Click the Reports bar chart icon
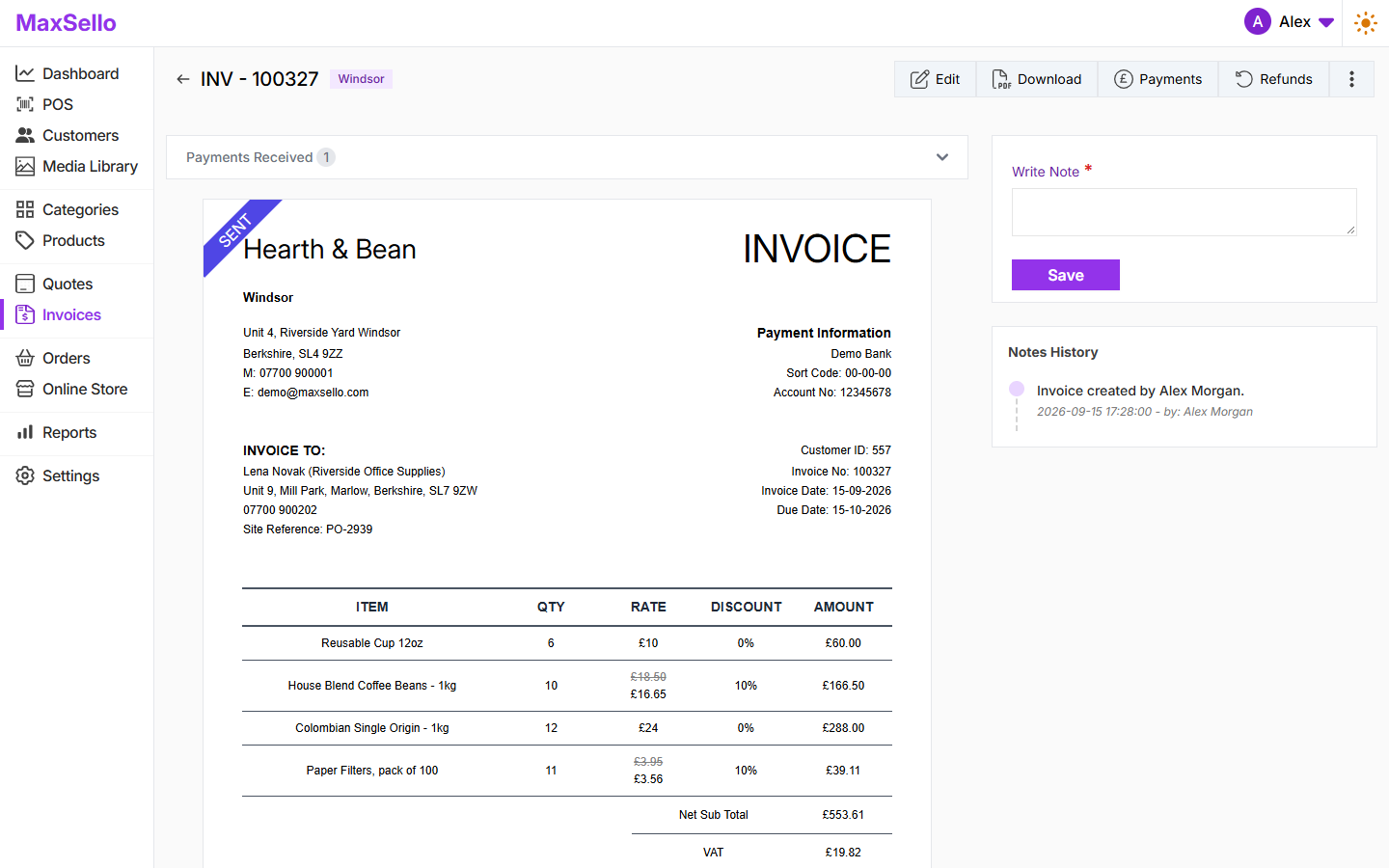 coord(25,432)
